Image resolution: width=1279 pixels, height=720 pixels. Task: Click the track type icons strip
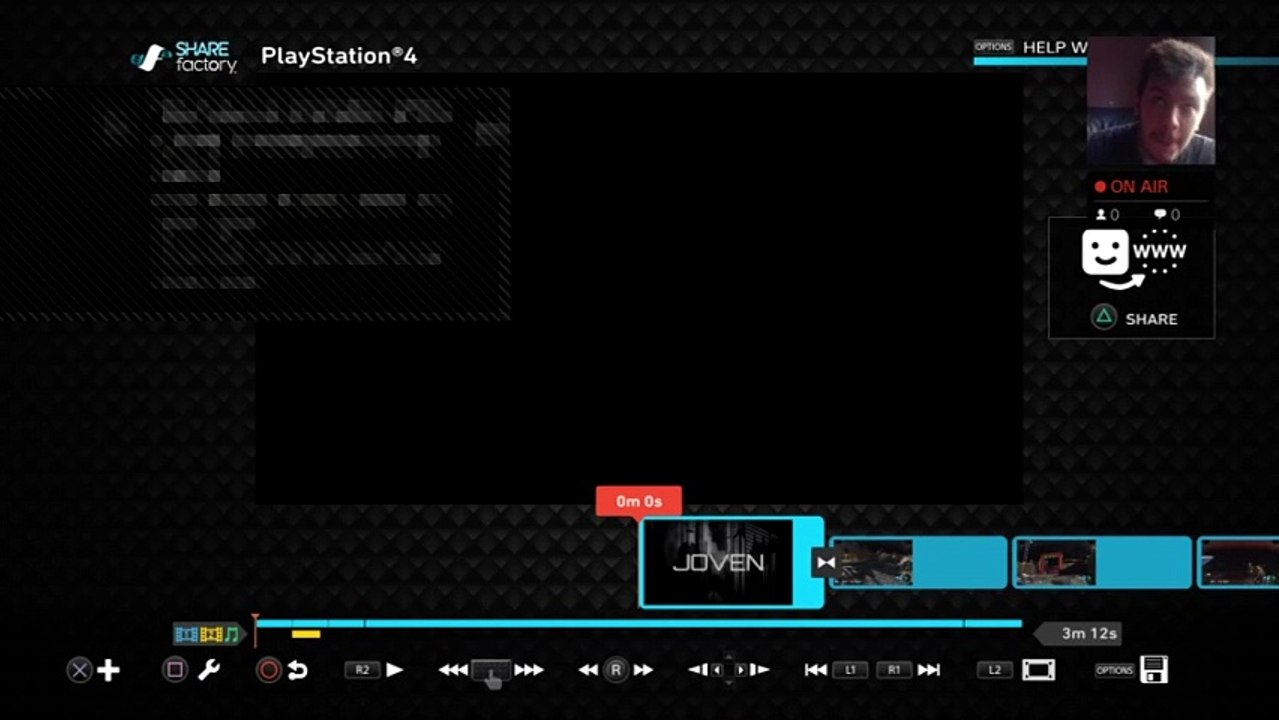[209, 634]
